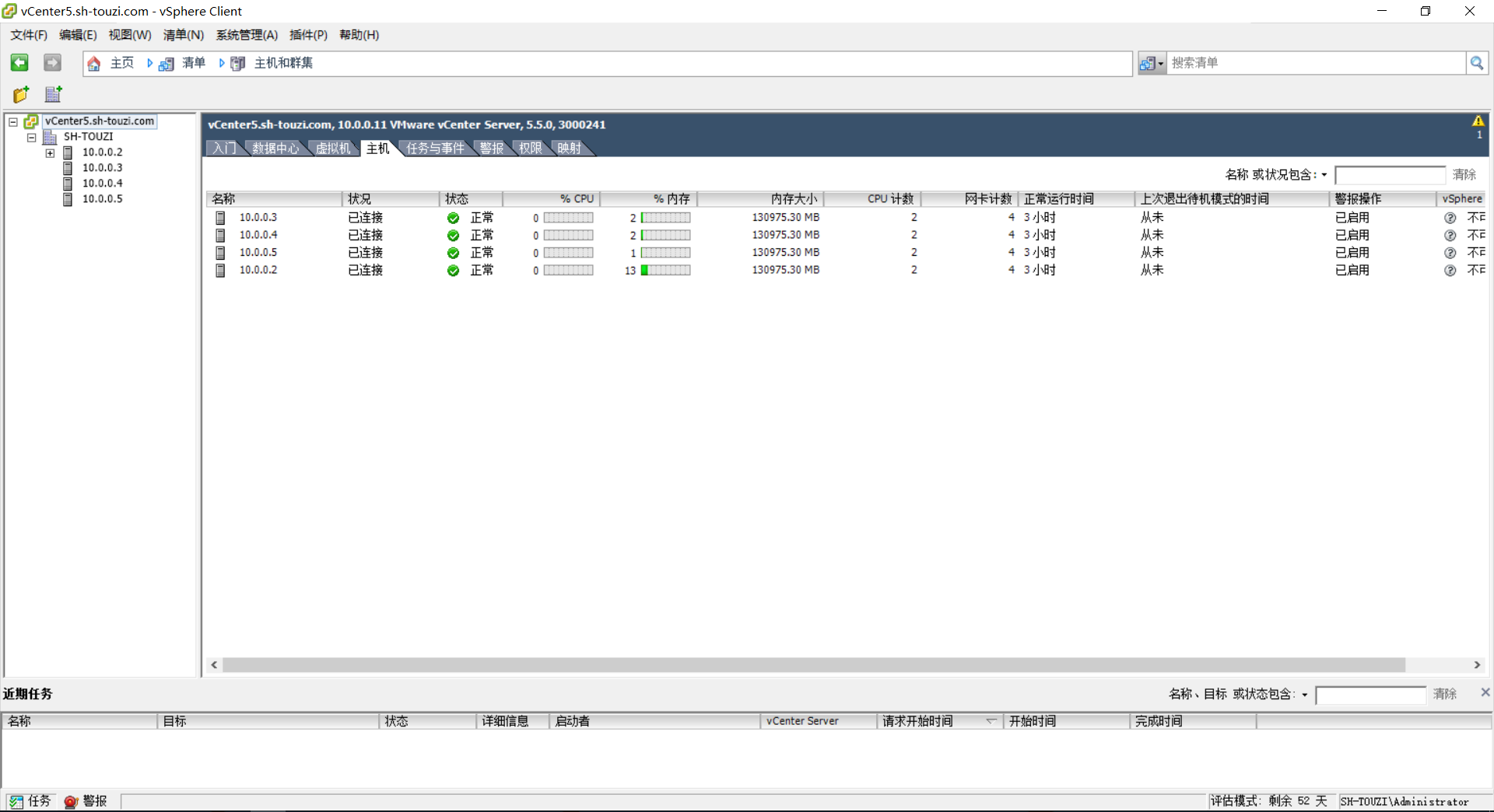Viewport: 1494px width, 812px height.
Task: Switch to the 任务与事件 tab
Action: point(435,149)
